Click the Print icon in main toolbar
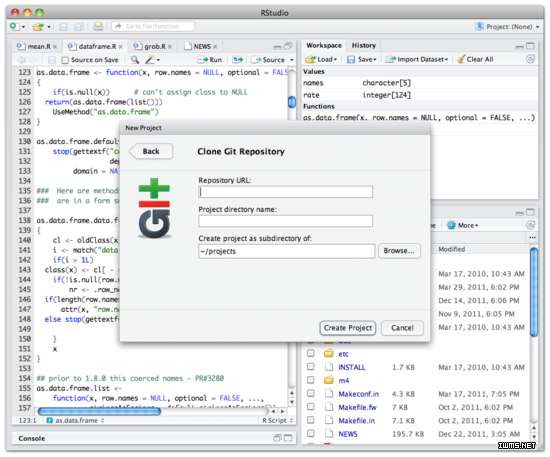The image size is (550, 457). click(x=98, y=26)
